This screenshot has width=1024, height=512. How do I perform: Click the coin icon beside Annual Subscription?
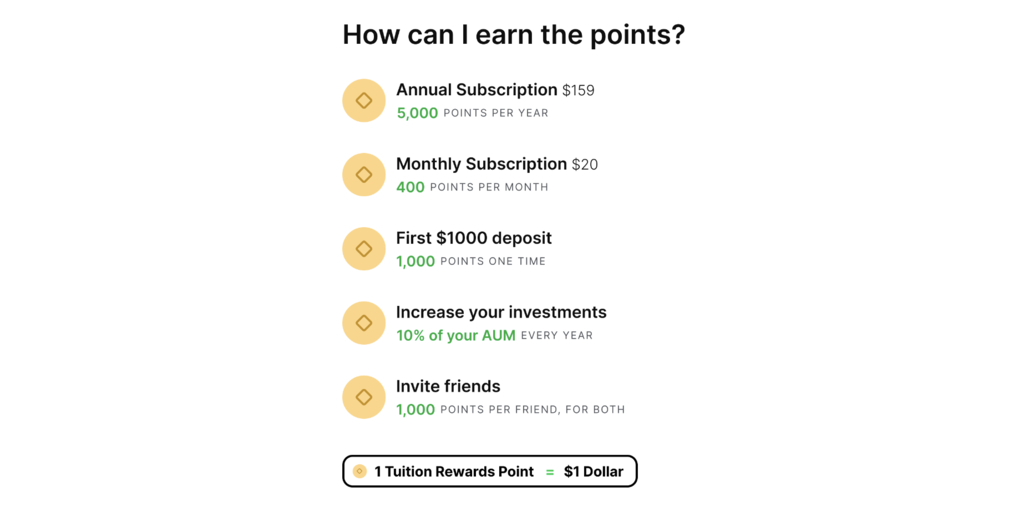point(364,101)
